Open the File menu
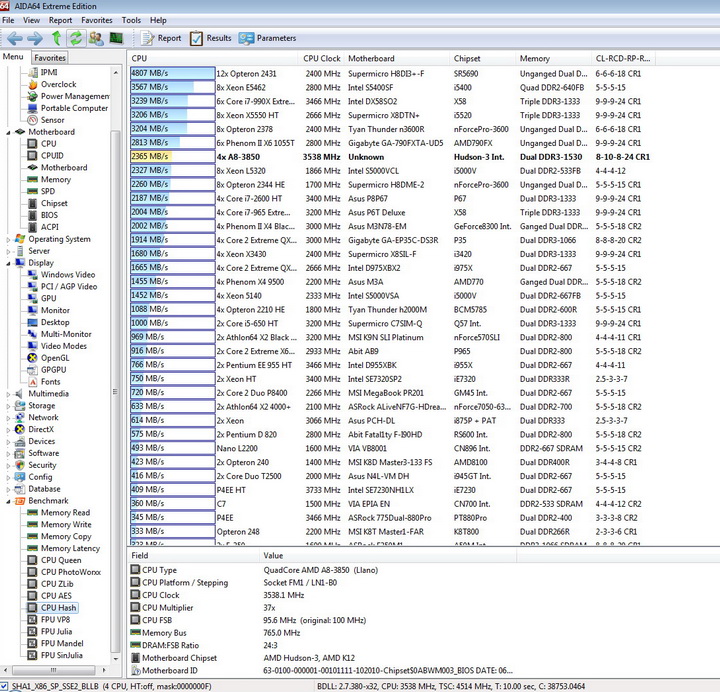 8,20
